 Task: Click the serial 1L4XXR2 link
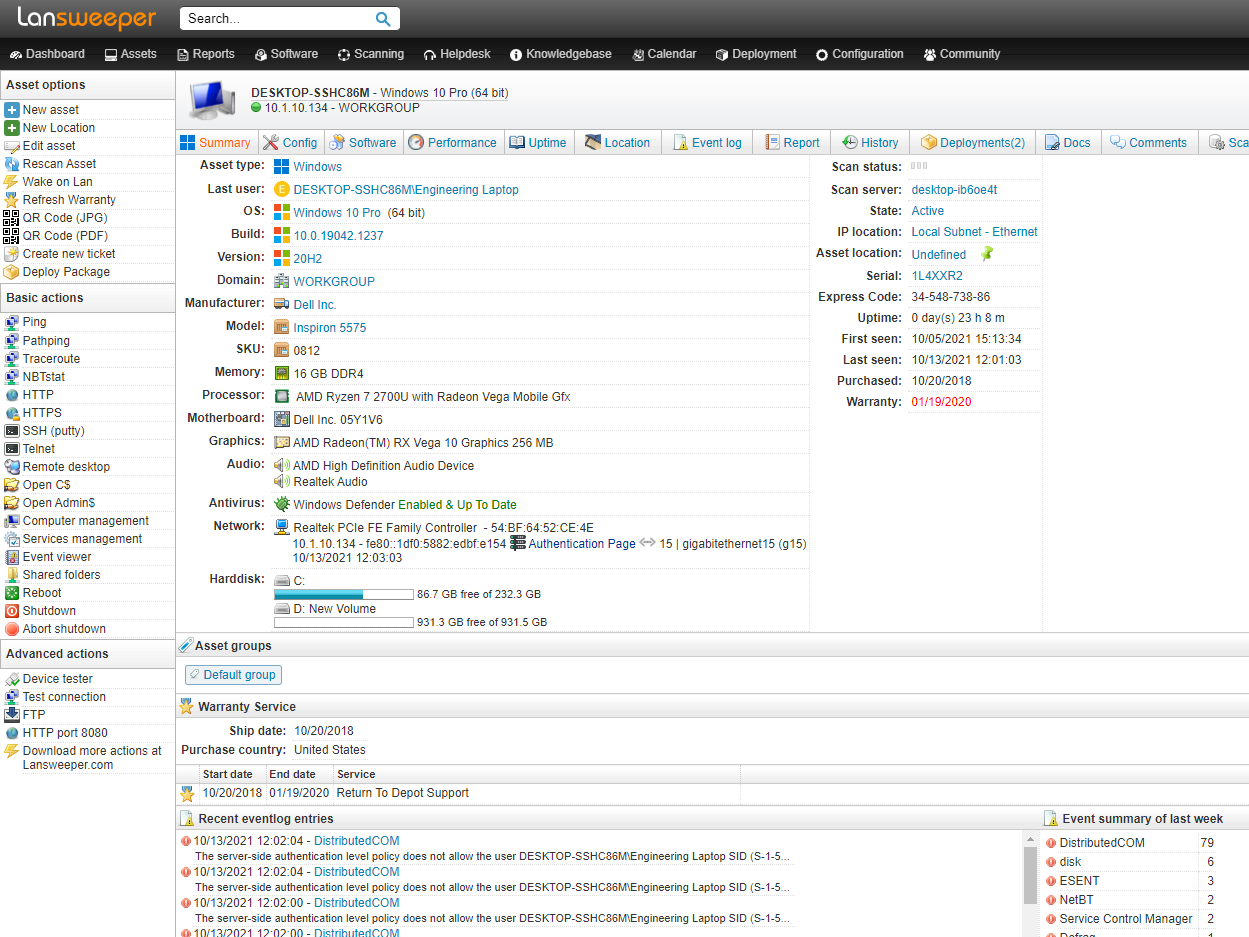pyautogui.click(x=937, y=276)
